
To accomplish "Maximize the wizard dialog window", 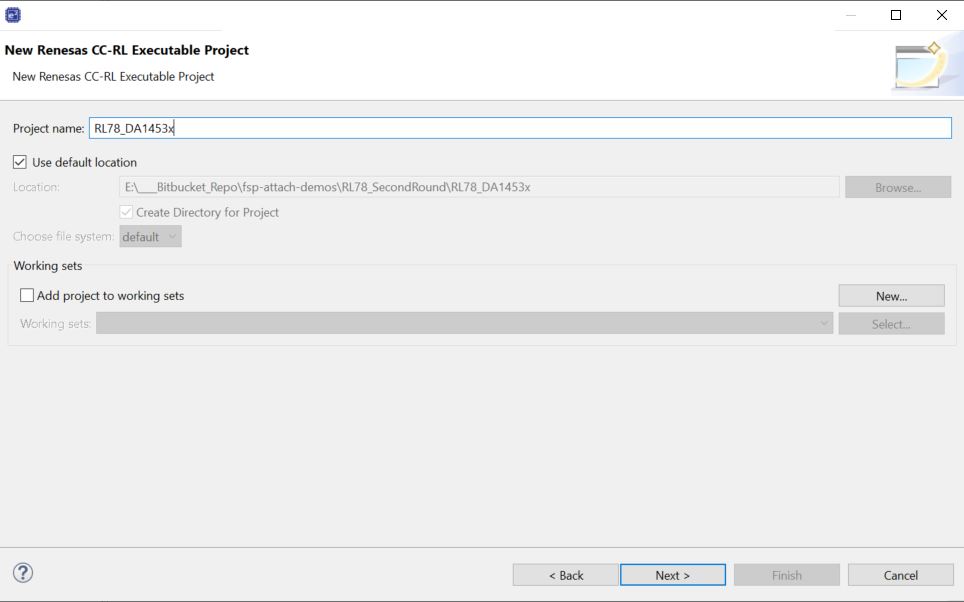I will click(x=896, y=15).
